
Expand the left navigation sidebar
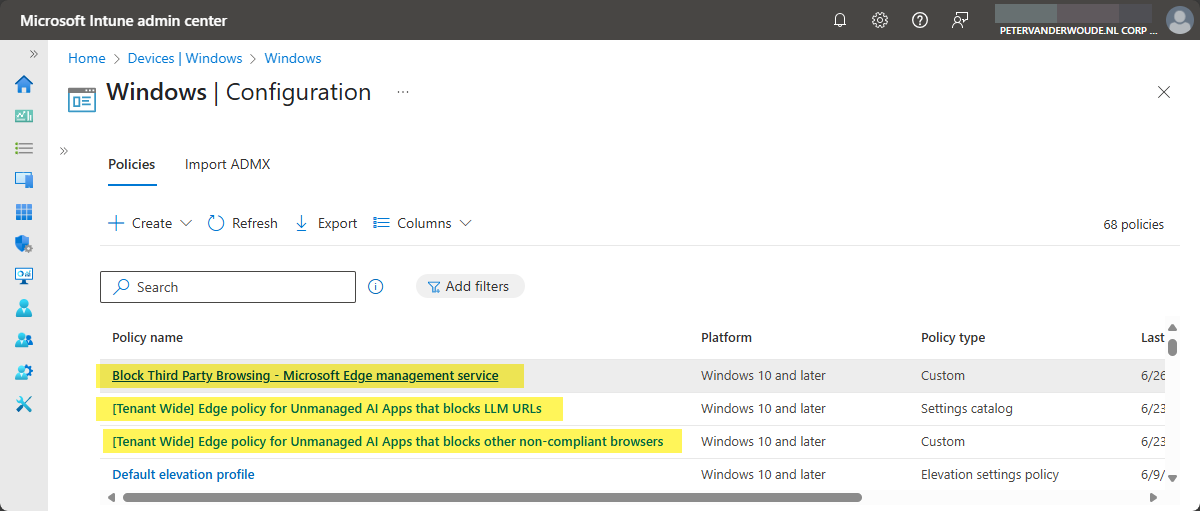point(33,54)
